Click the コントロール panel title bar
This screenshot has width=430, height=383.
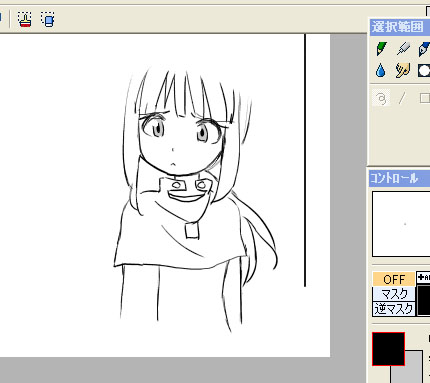coord(400,178)
